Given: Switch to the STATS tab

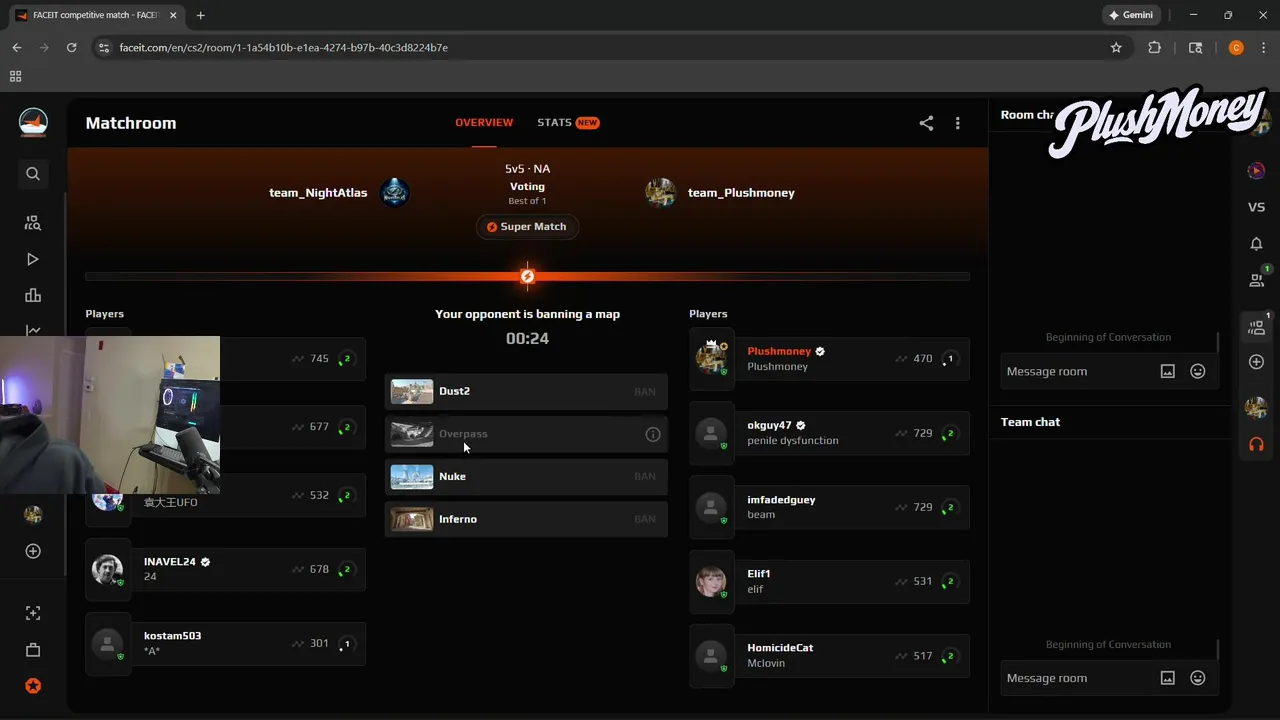Looking at the screenshot, I should [568, 123].
